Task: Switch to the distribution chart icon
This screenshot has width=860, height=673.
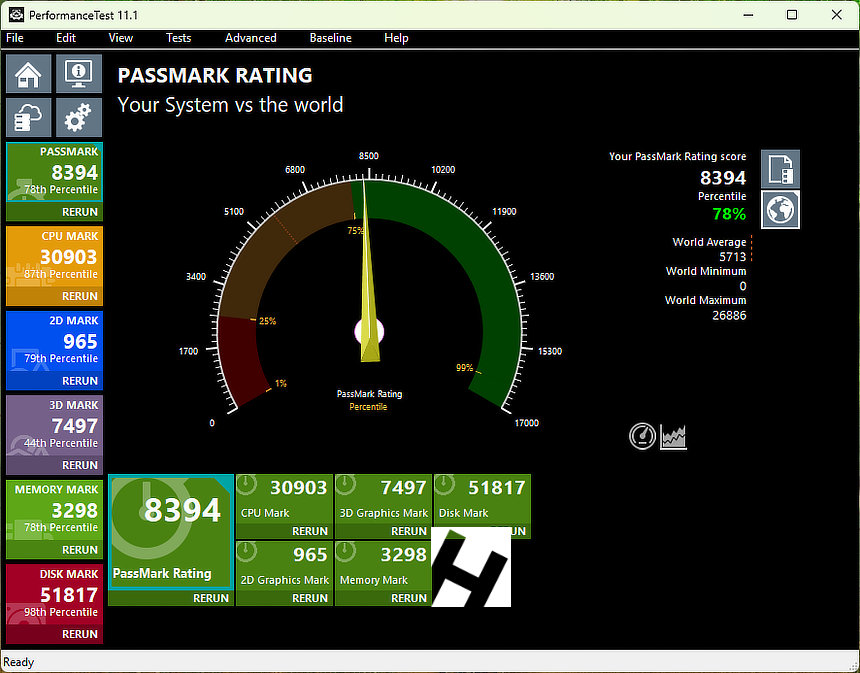Action: click(x=673, y=436)
